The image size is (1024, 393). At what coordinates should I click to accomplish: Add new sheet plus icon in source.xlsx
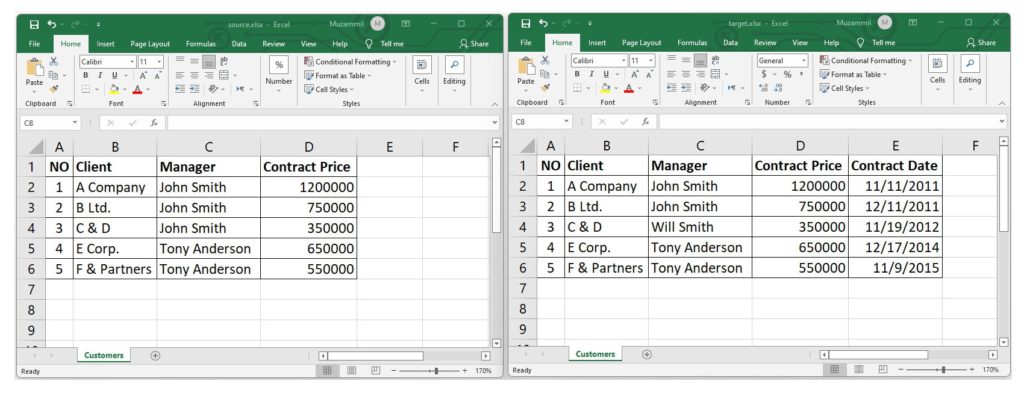click(155, 356)
